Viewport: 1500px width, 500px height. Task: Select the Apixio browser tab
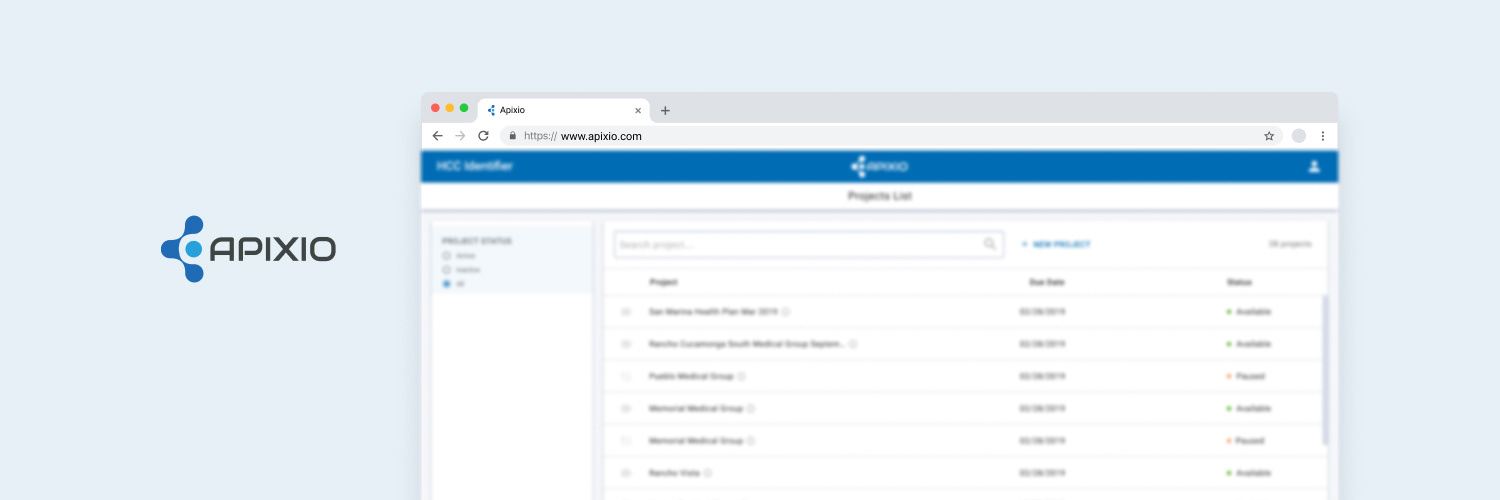click(564, 111)
